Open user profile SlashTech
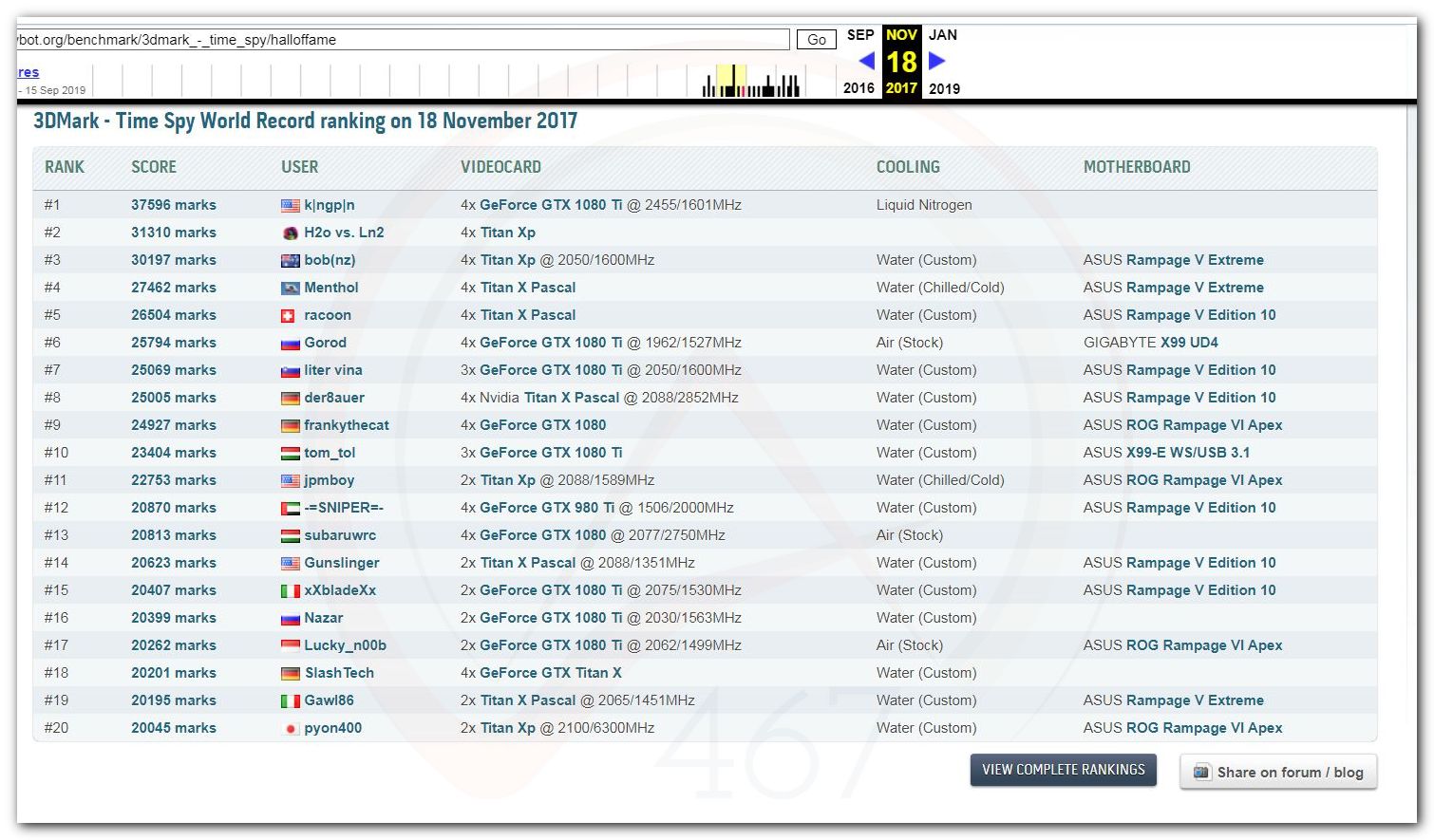 click(x=339, y=673)
